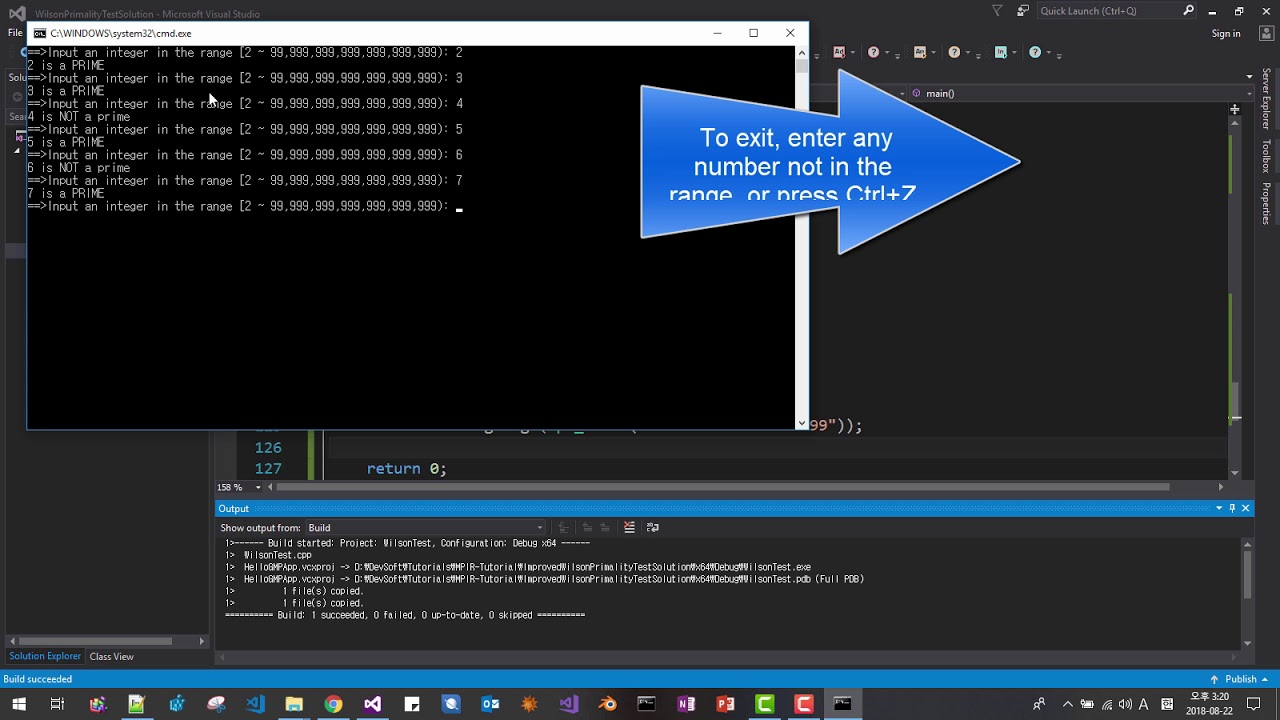Click the teal 'In' inspector toolbar icon
The width and height of the screenshot is (1280, 720).
point(1001,52)
